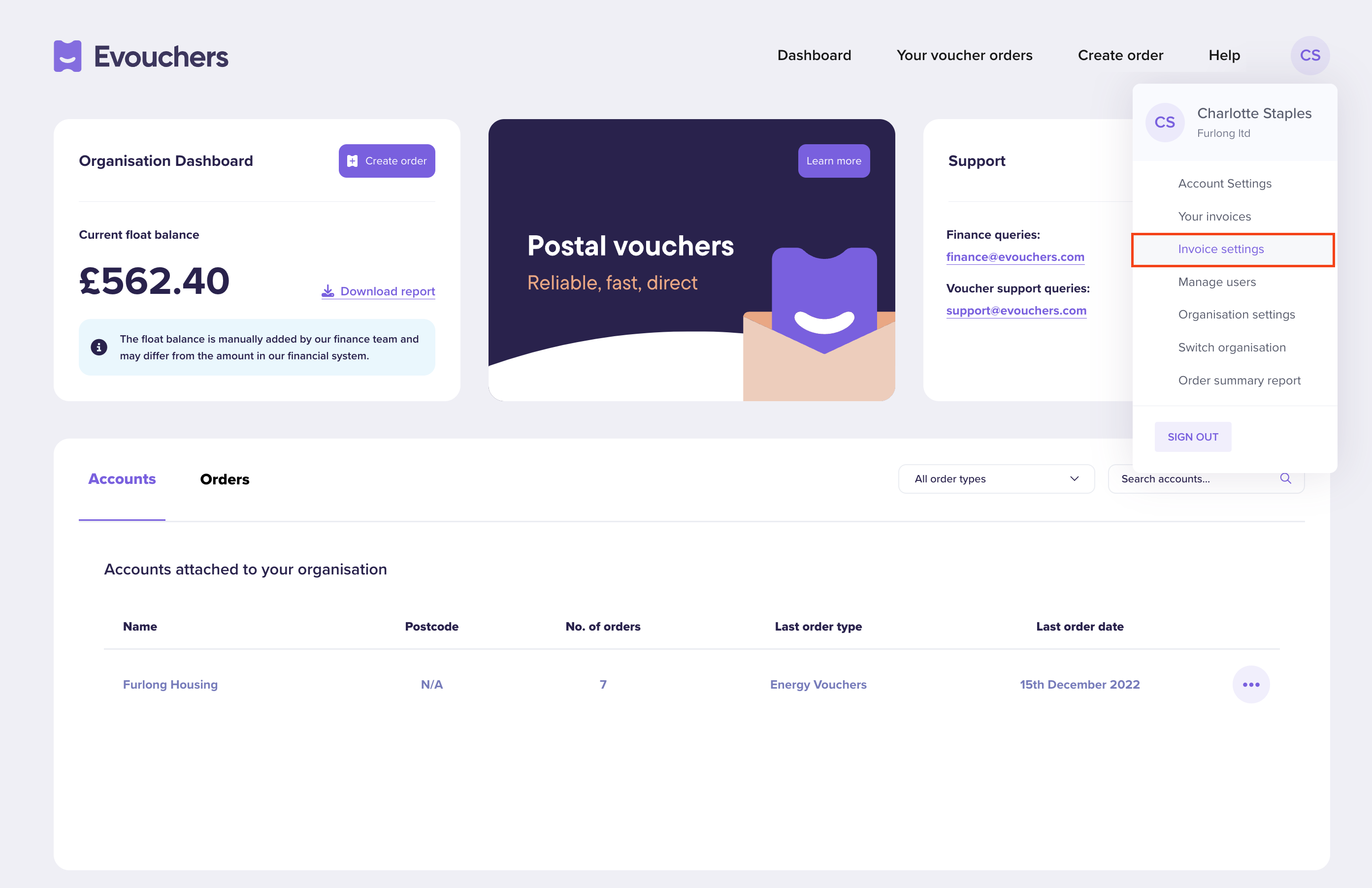The image size is (1372, 888).
Task: Click the 15th December 2022 date cell
Action: [1079, 685]
